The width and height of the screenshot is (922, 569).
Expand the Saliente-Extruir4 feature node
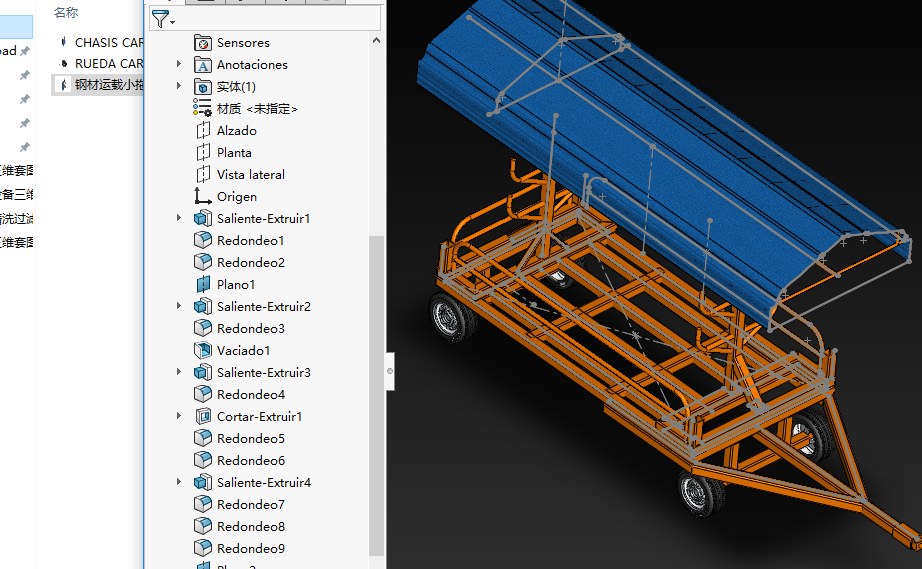pyautogui.click(x=179, y=481)
